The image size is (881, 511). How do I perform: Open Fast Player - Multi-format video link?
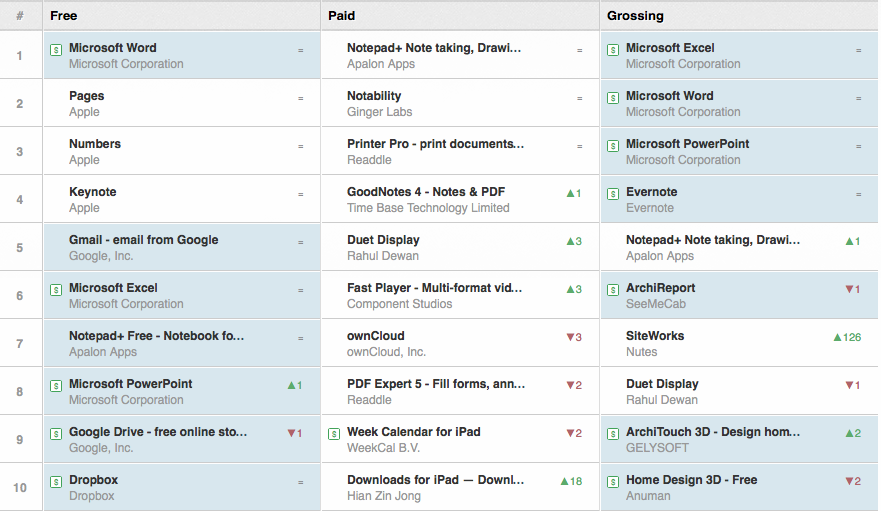pyautogui.click(x=434, y=288)
